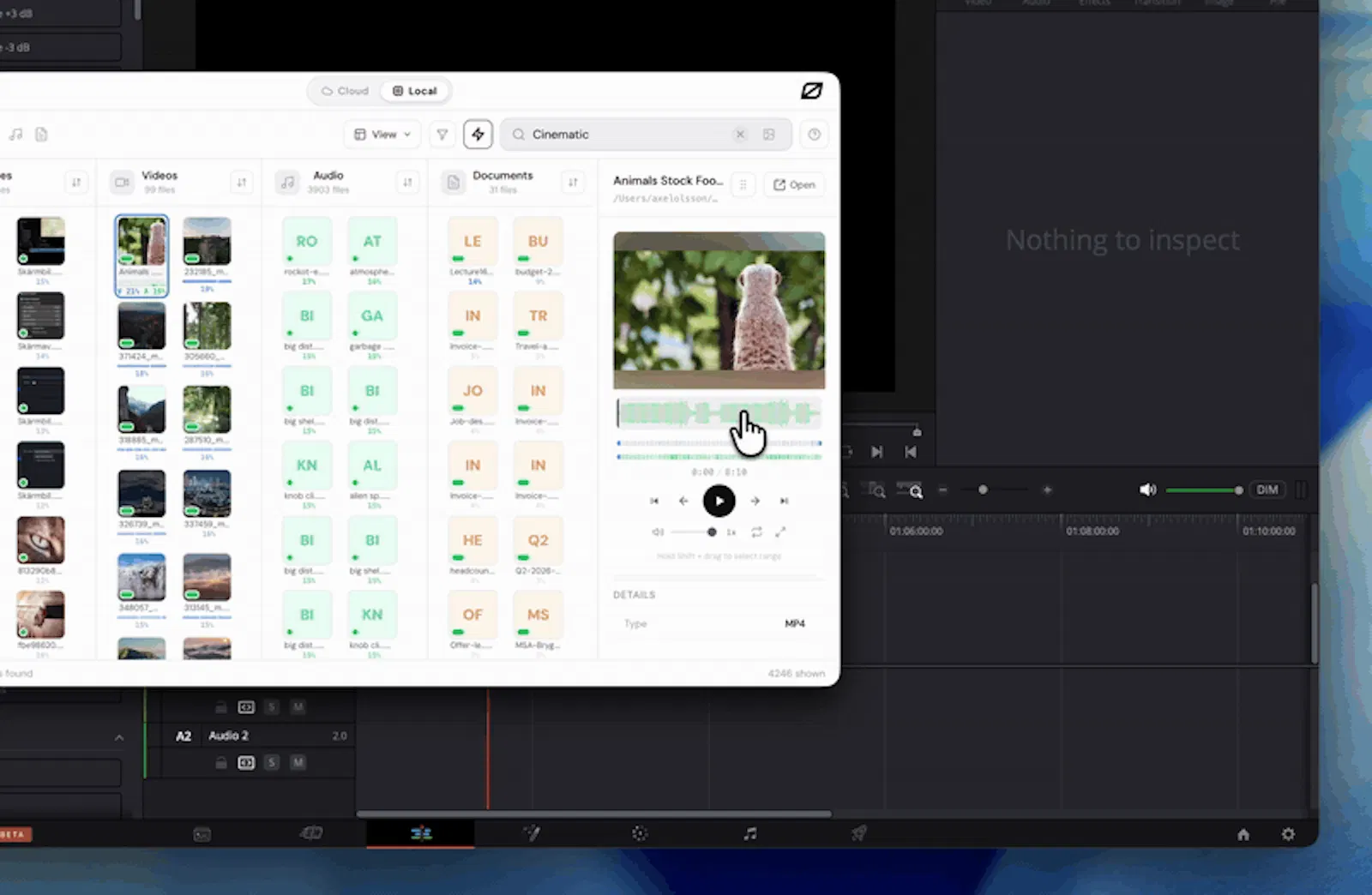Click the logo icon in the dialog's top-right corner

tap(811, 91)
